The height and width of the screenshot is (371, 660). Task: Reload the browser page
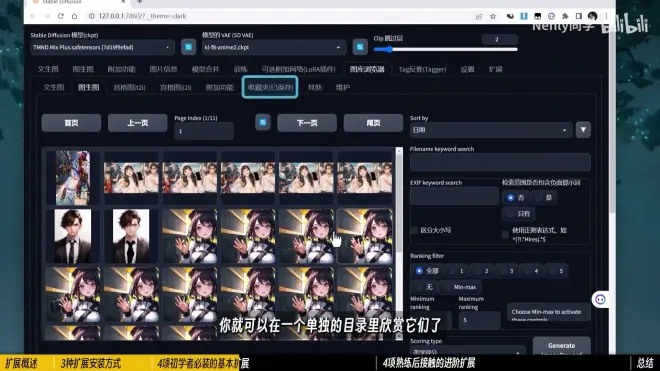[61, 16]
